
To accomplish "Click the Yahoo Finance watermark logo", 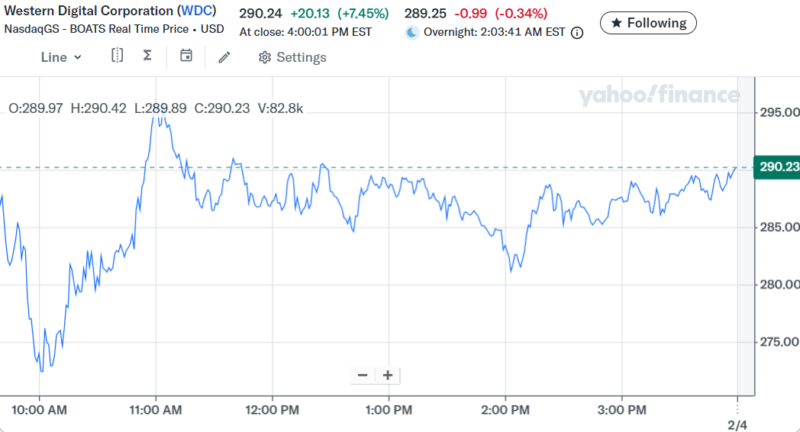I will [658, 96].
